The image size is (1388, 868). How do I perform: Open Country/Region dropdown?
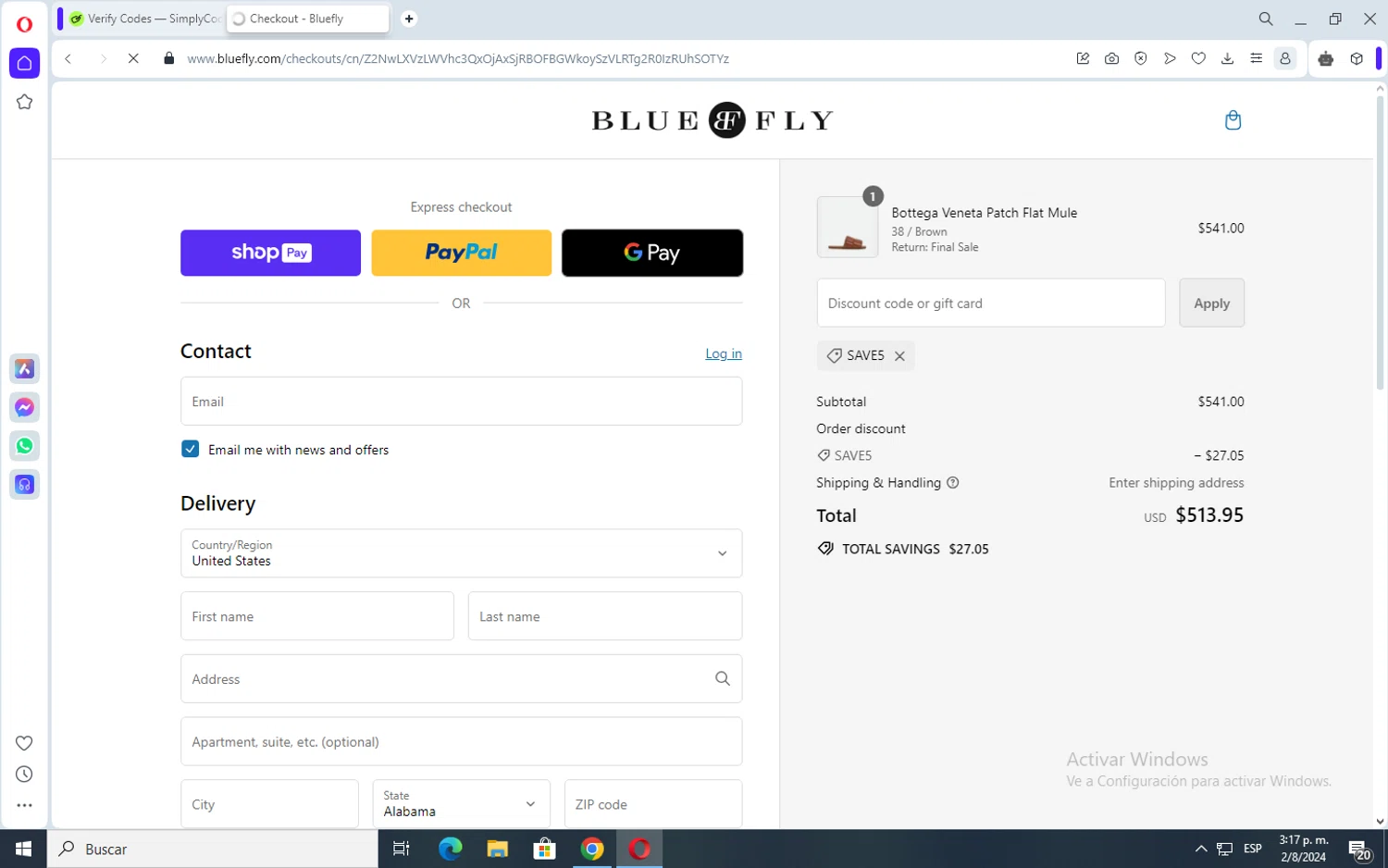point(461,553)
